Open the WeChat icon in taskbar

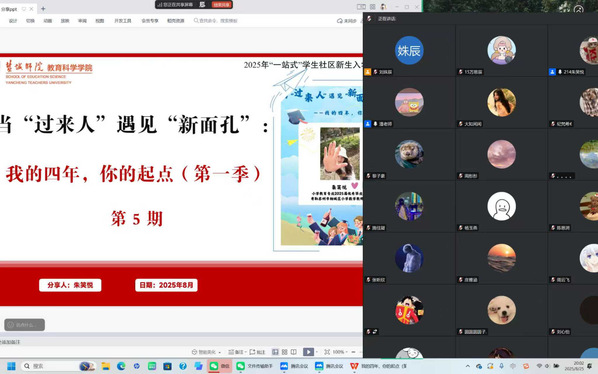(x=219, y=366)
